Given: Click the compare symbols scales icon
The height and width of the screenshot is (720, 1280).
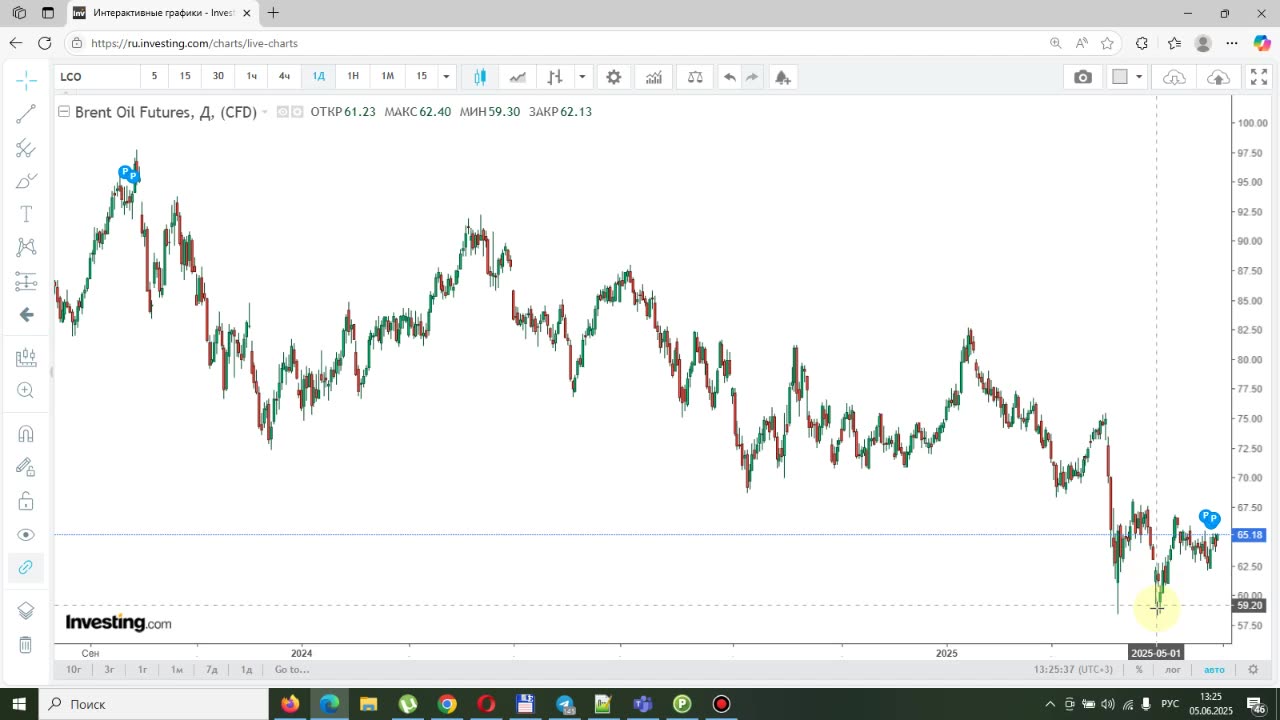Looking at the screenshot, I should tap(694, 77).
